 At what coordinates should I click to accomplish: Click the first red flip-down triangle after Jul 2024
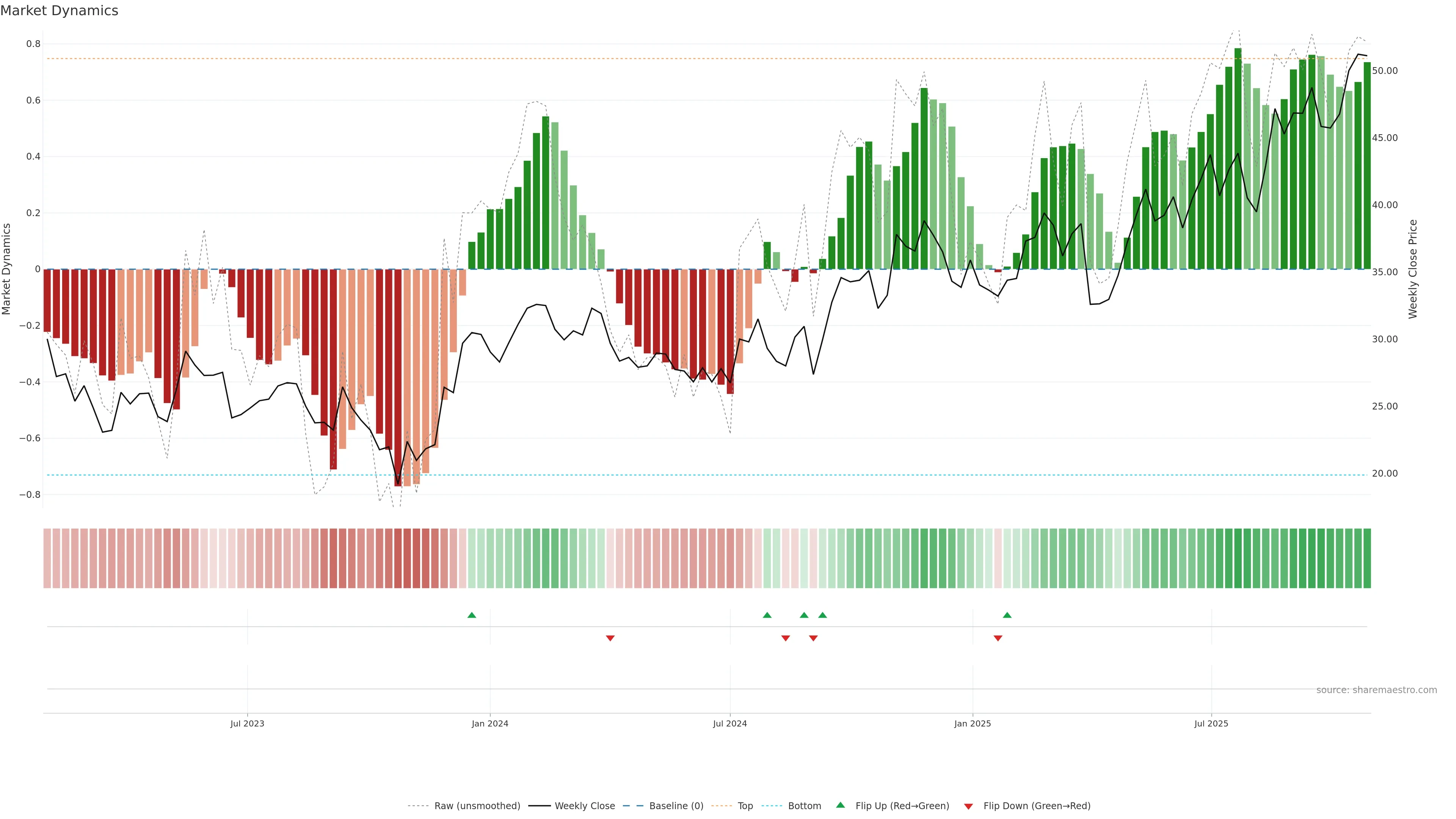click(785, 638)
